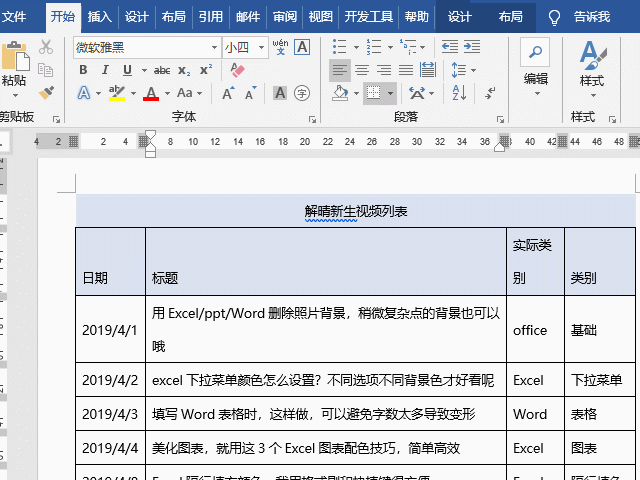Open the Editing find magnifier
This screenshot has height=480, width=640.
(x=535, y=52)
